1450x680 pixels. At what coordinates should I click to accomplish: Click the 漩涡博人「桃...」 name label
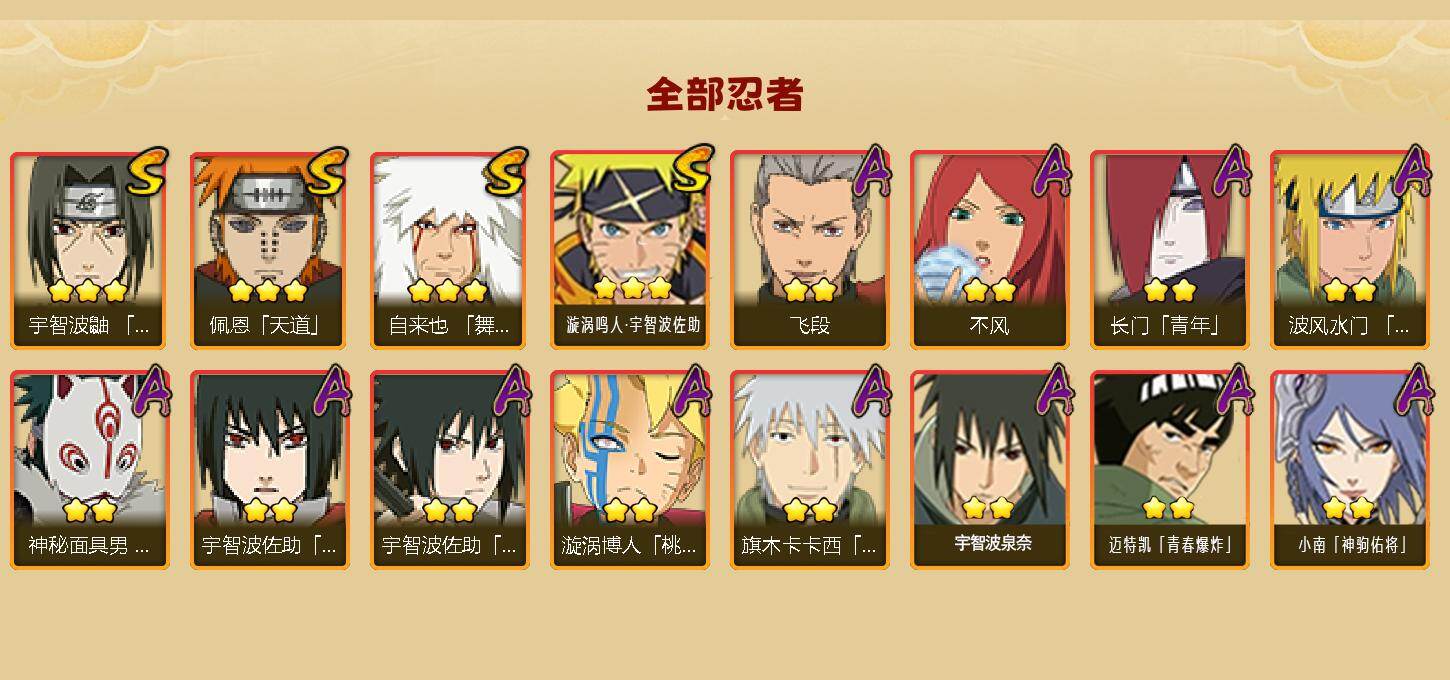(x=629, y=546)
